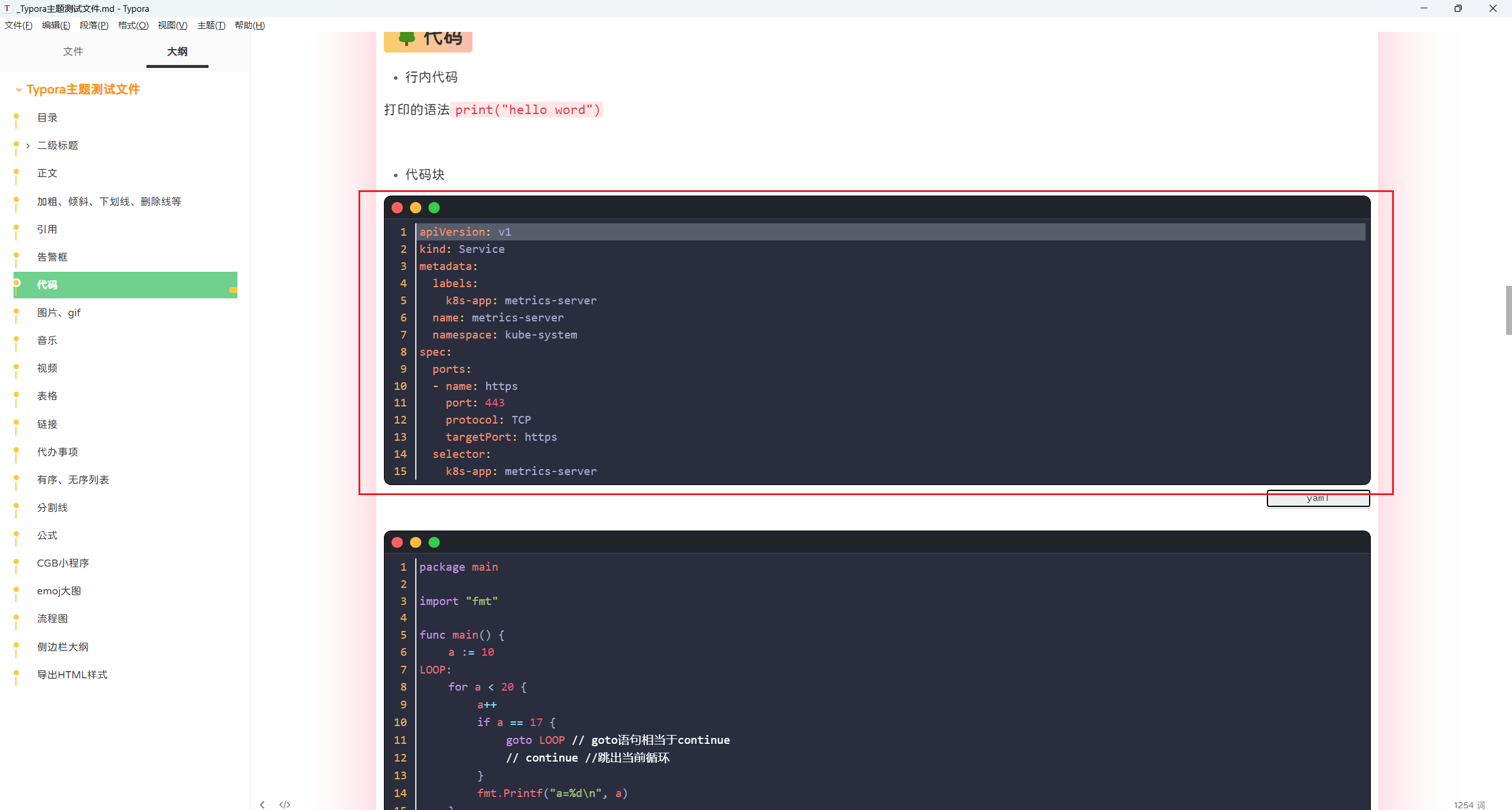The width and height of the screenshot is (1512, 810).
Task: Expand the 二级标题 outline node
Action: click(x=28, y=146)
